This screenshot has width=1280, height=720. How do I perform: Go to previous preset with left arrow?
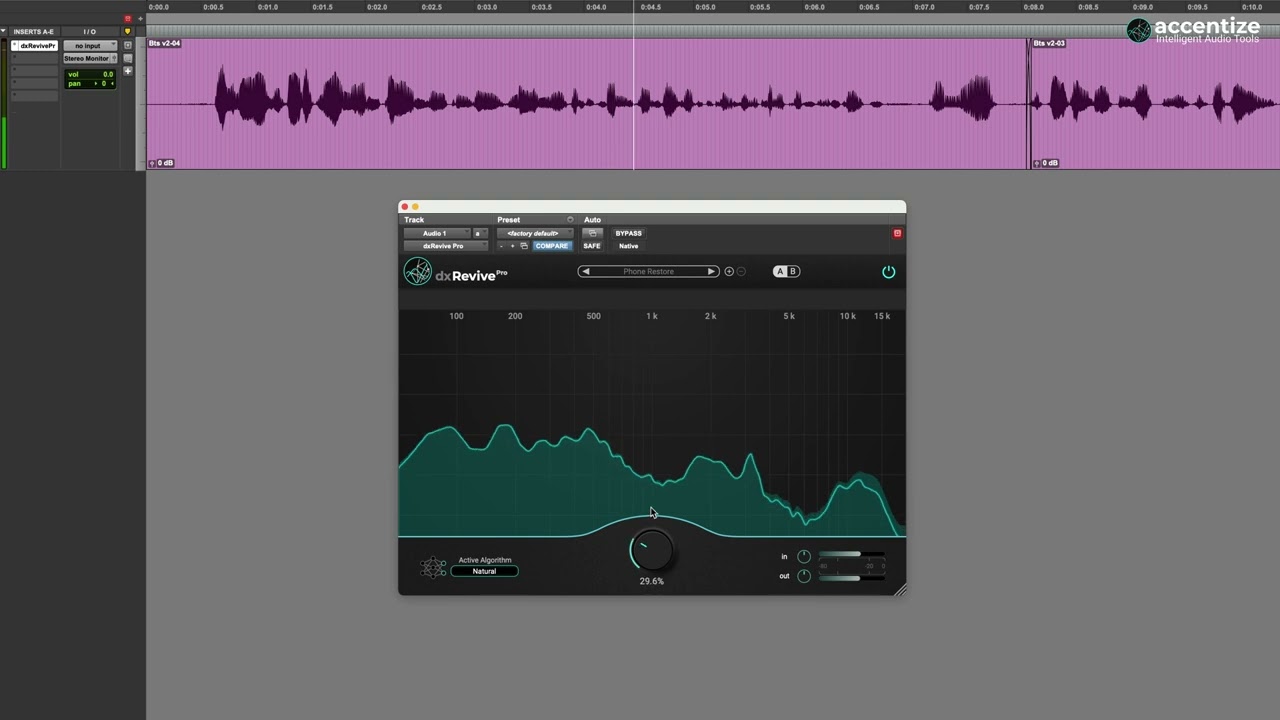click(x=586, y=271)
